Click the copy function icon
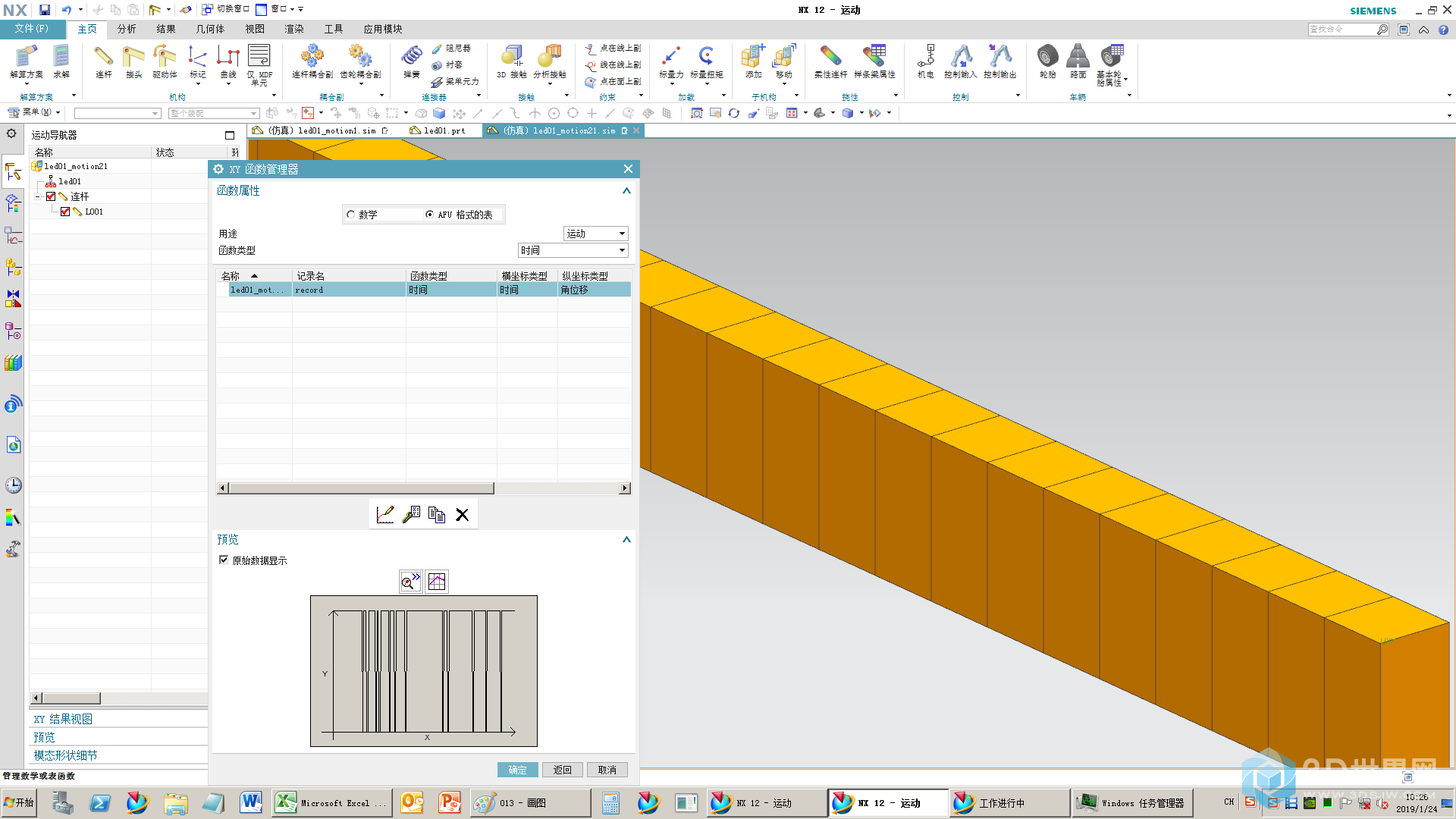Screen dimensions: 1456x819 [x=437, y=515]
